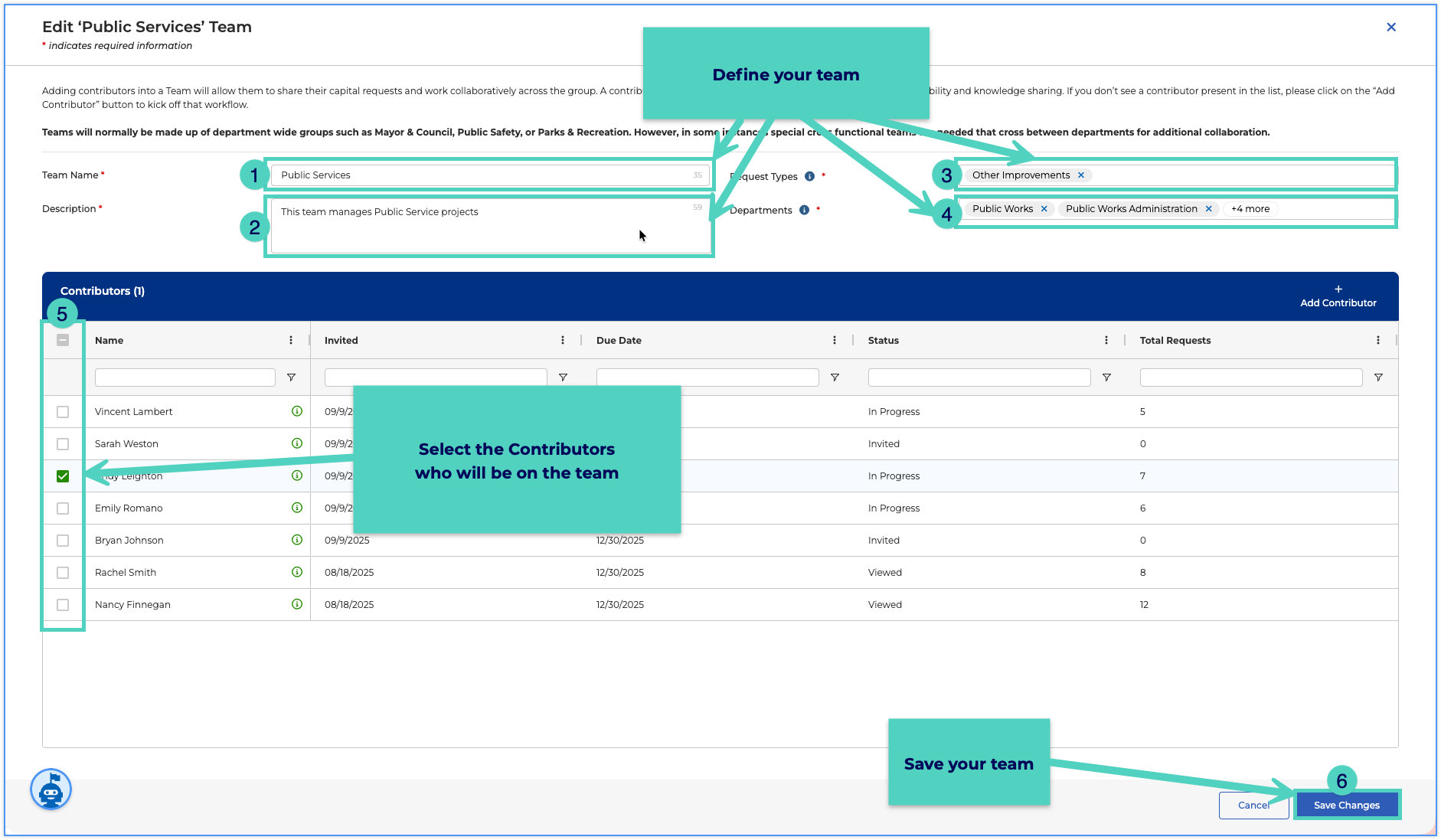Viewport: 1441px width, 840px height.
Task: Toggle the select-all contributors checkbox
Action: pyautogui.click(x=63, y=340)
